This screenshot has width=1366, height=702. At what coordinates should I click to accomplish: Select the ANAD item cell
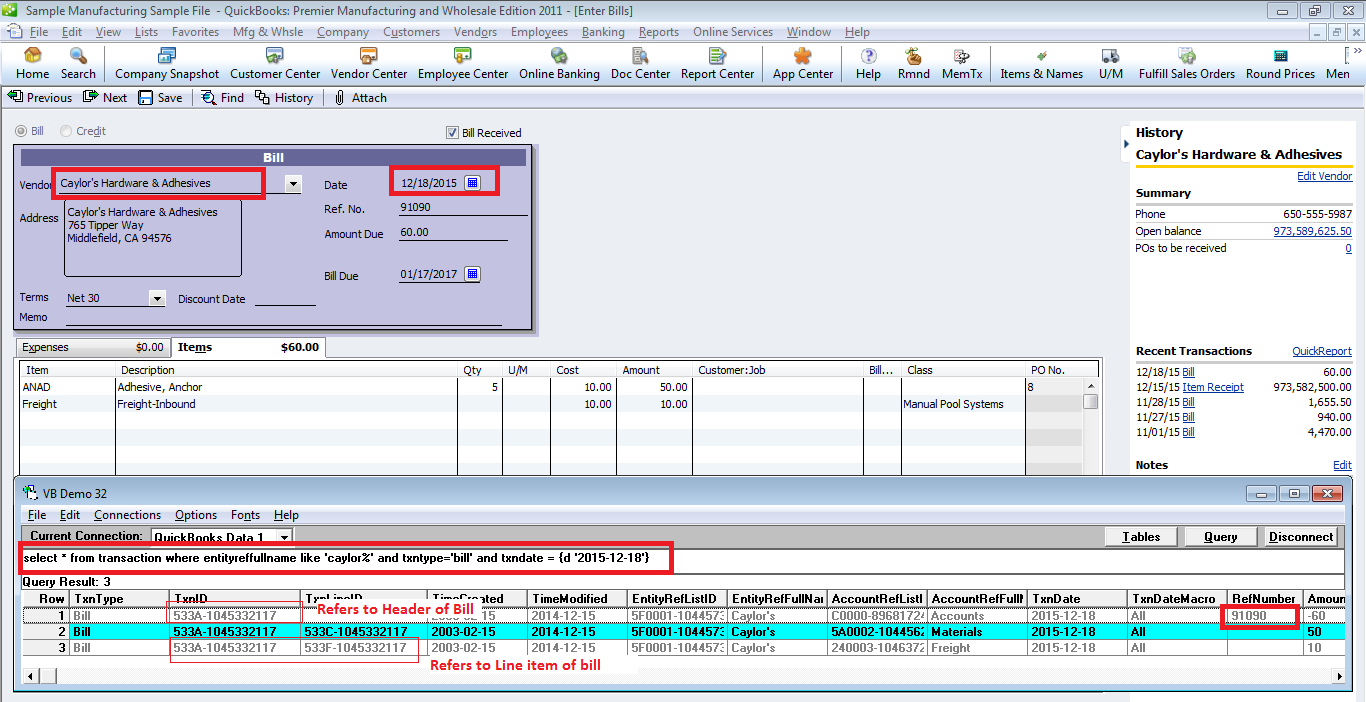tap(67, 387)
